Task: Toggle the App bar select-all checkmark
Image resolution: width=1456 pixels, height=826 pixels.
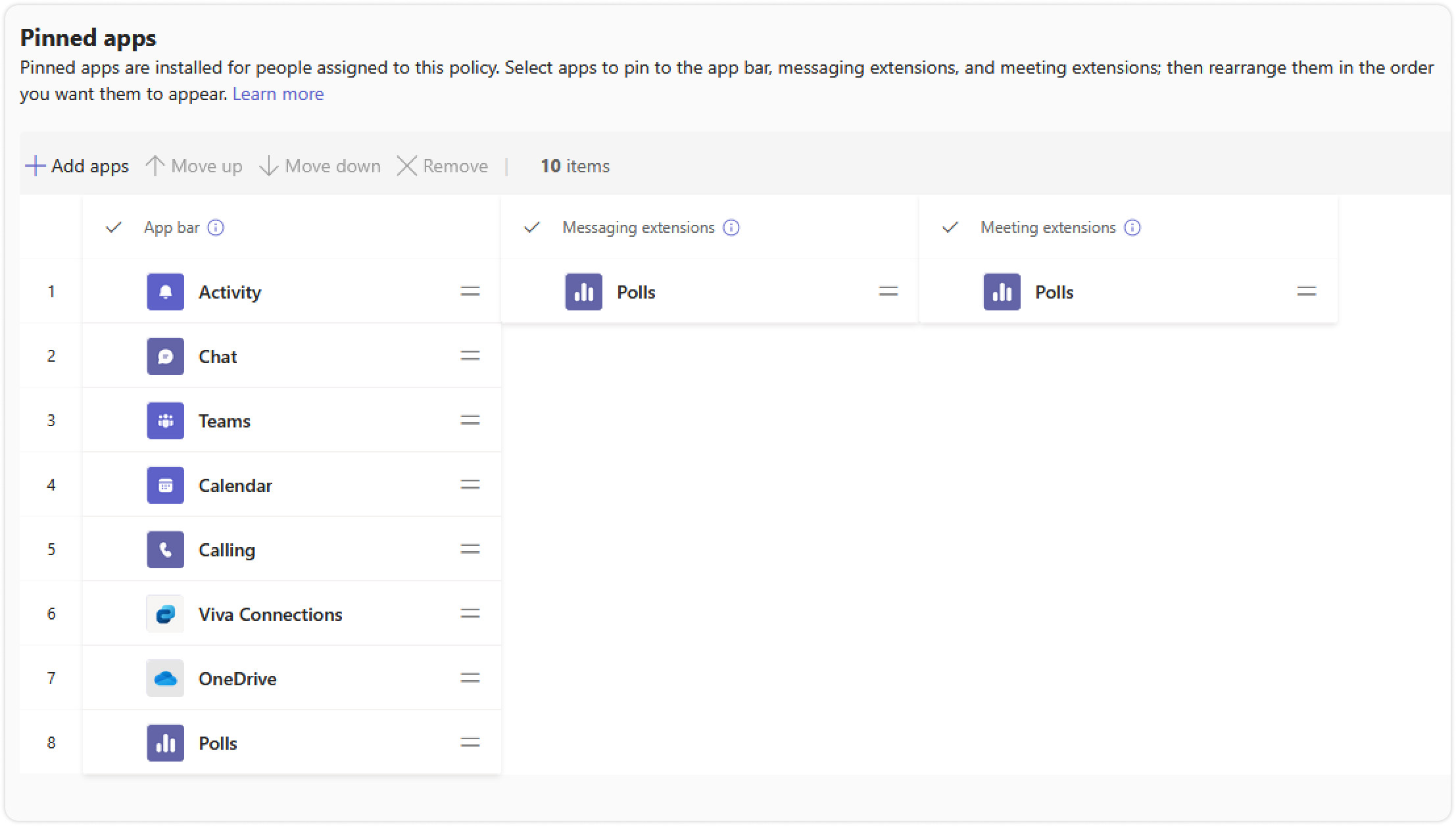Action: pyautogui.click(x=114, y=228)
